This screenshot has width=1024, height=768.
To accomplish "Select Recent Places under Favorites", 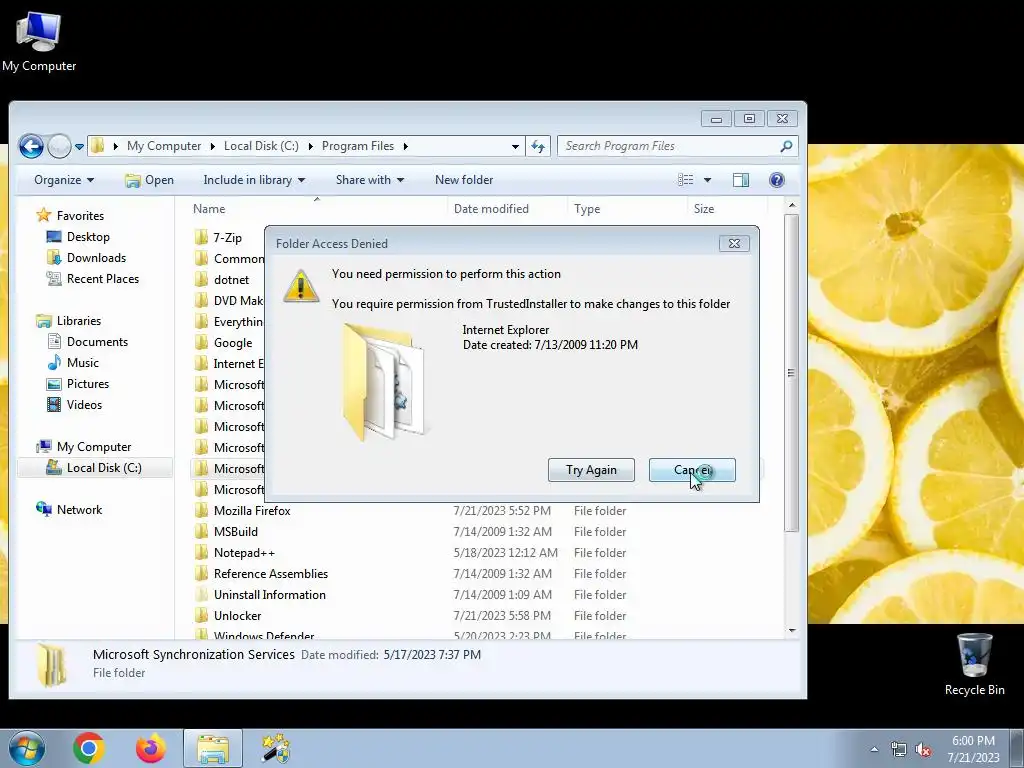I will tap(92, 279).
